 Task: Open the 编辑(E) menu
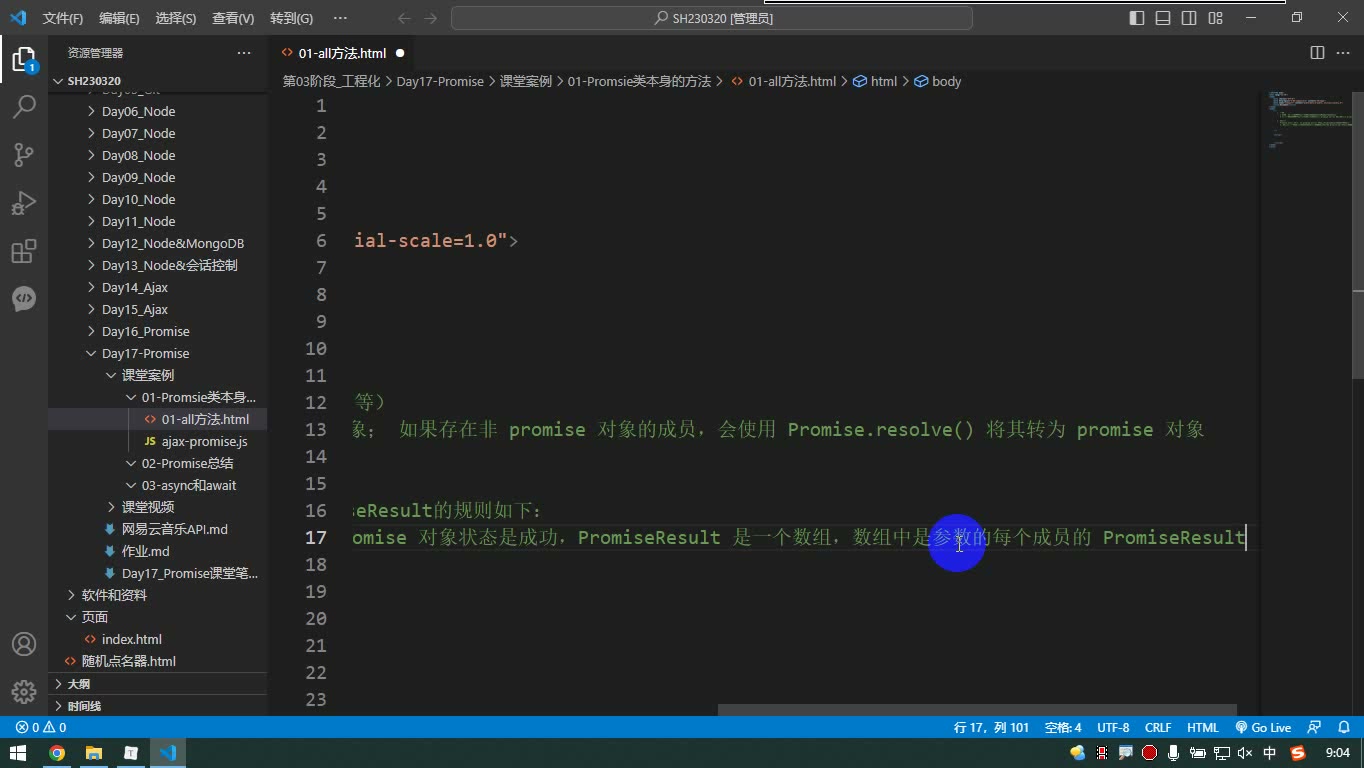click(x=119, y=18)
